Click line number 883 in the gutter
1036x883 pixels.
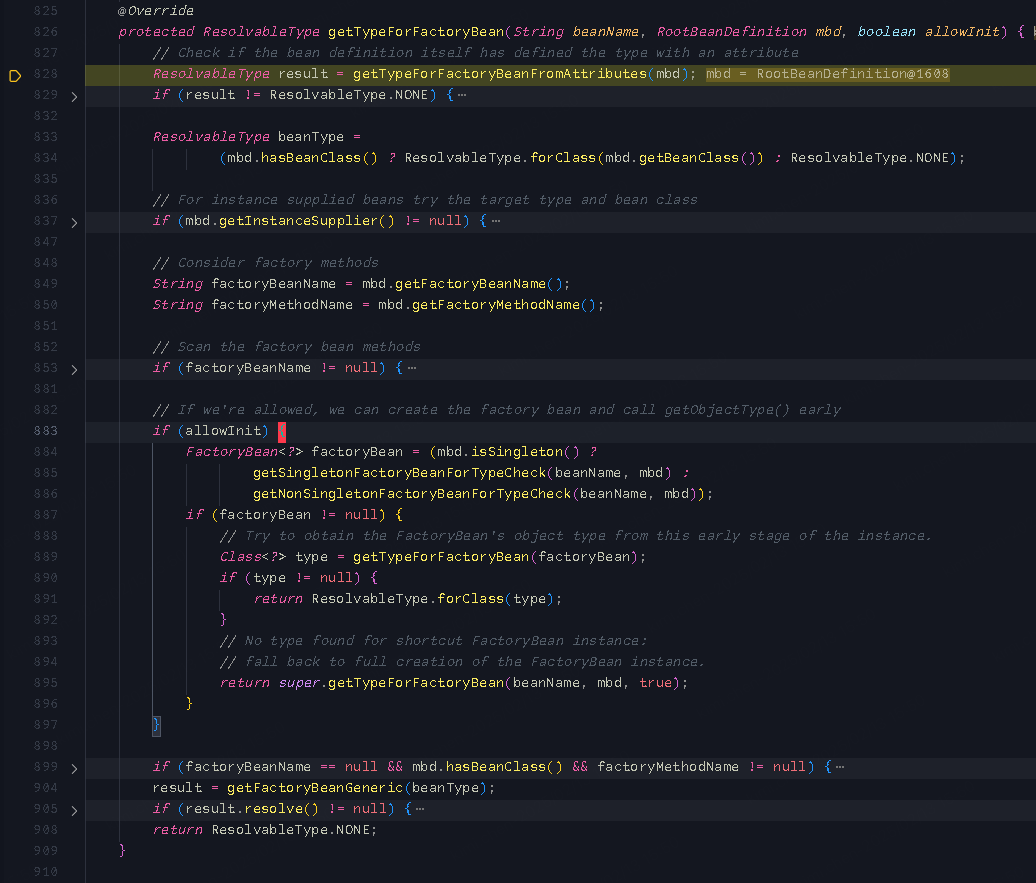46,431
